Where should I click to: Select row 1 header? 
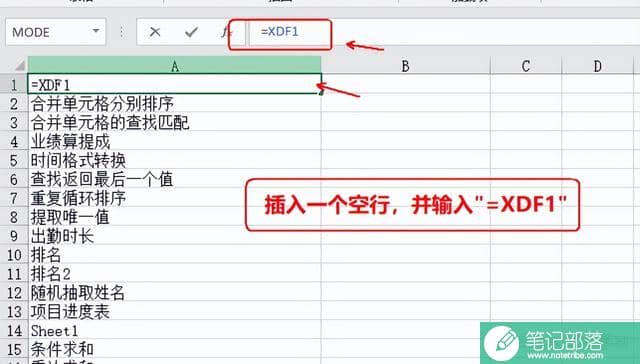tap(14, 84)
